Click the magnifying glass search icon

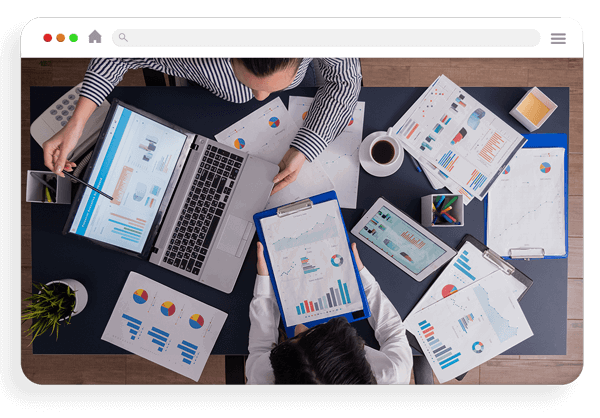(x=123, y=38)
